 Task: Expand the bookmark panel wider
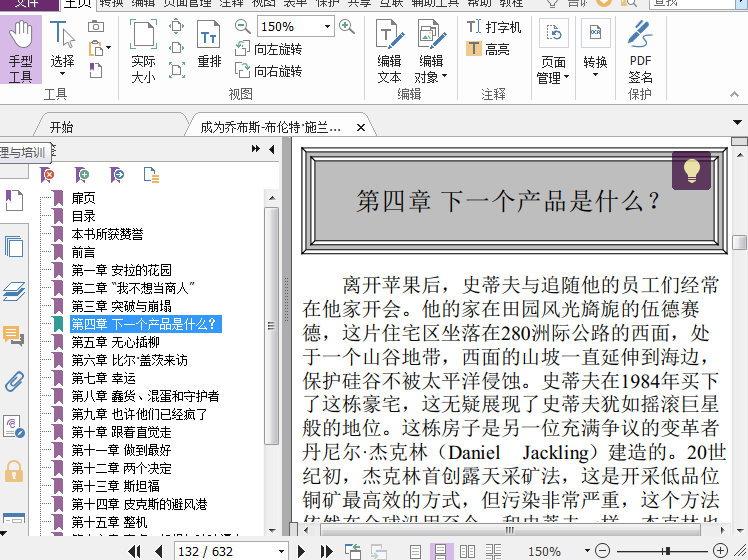click(x=256, y=149)
